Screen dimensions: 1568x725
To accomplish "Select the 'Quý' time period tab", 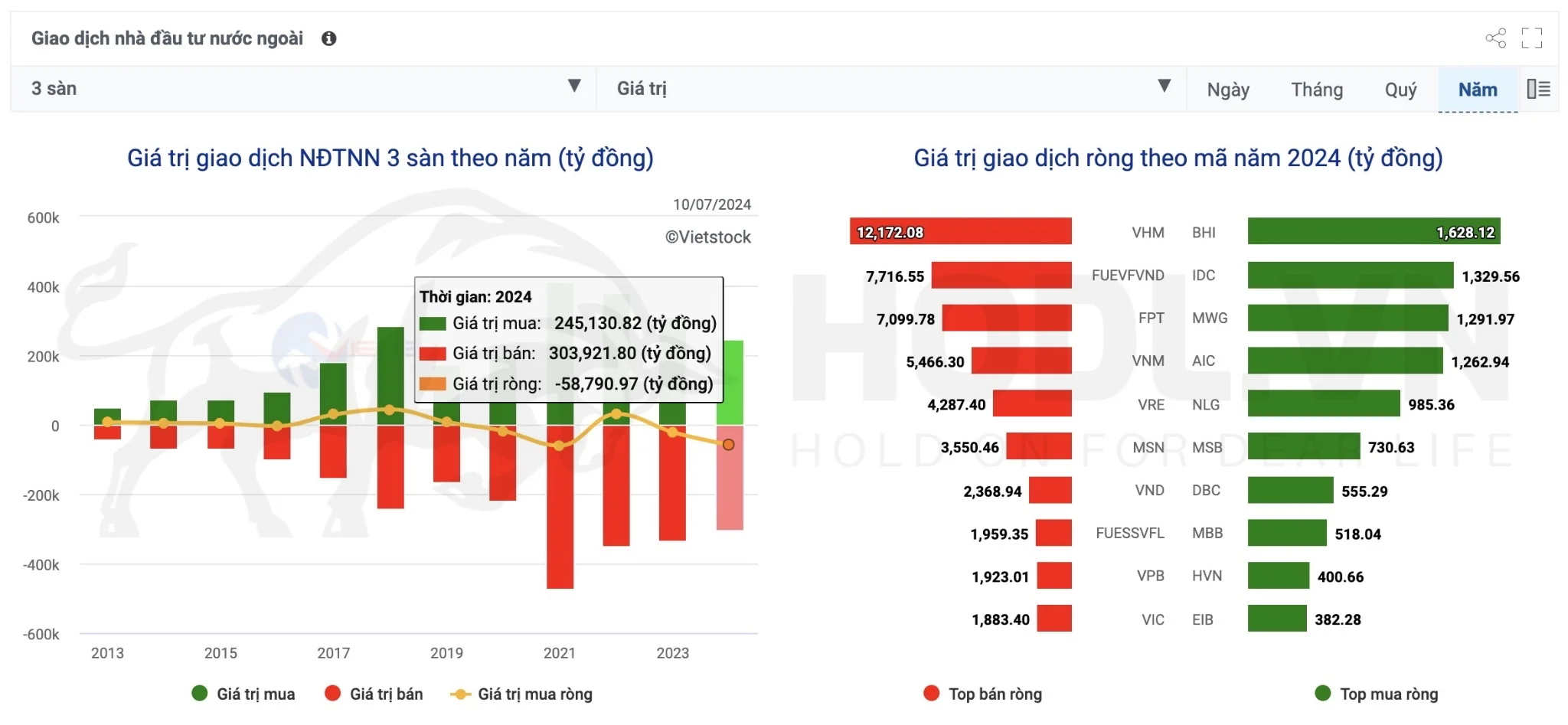I will click(x=1401, y=90).
